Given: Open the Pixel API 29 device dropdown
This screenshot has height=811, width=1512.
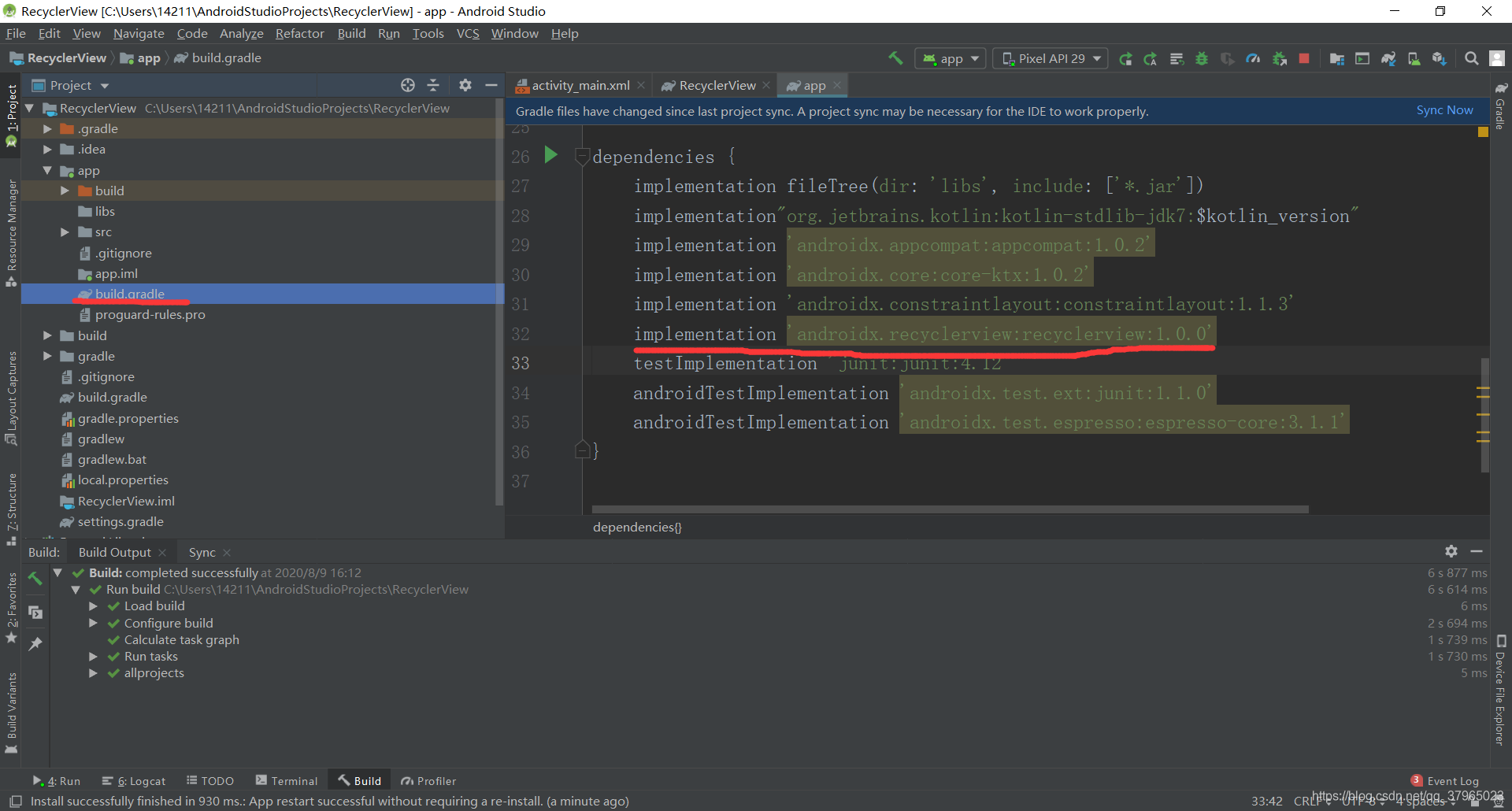Looking at the screenshot, I should pyautogui.click(x=1051, y=59).
